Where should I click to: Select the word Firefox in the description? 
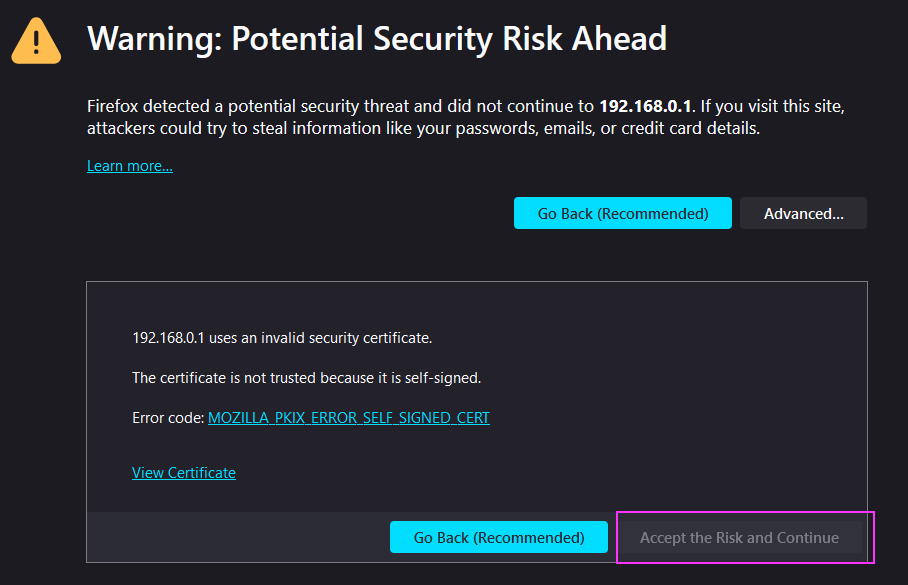(112, 106)
